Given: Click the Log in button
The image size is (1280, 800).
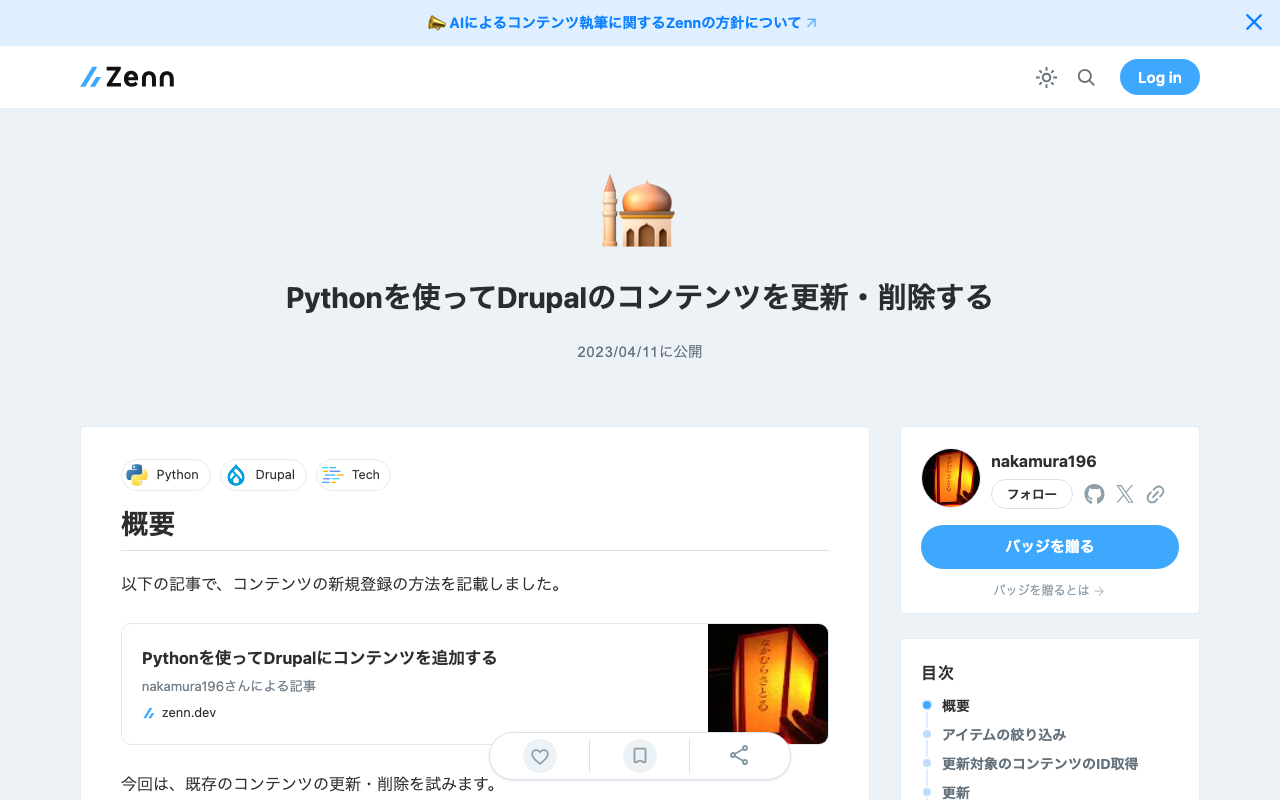Looking at the screenshot, I should [1159, 77].
